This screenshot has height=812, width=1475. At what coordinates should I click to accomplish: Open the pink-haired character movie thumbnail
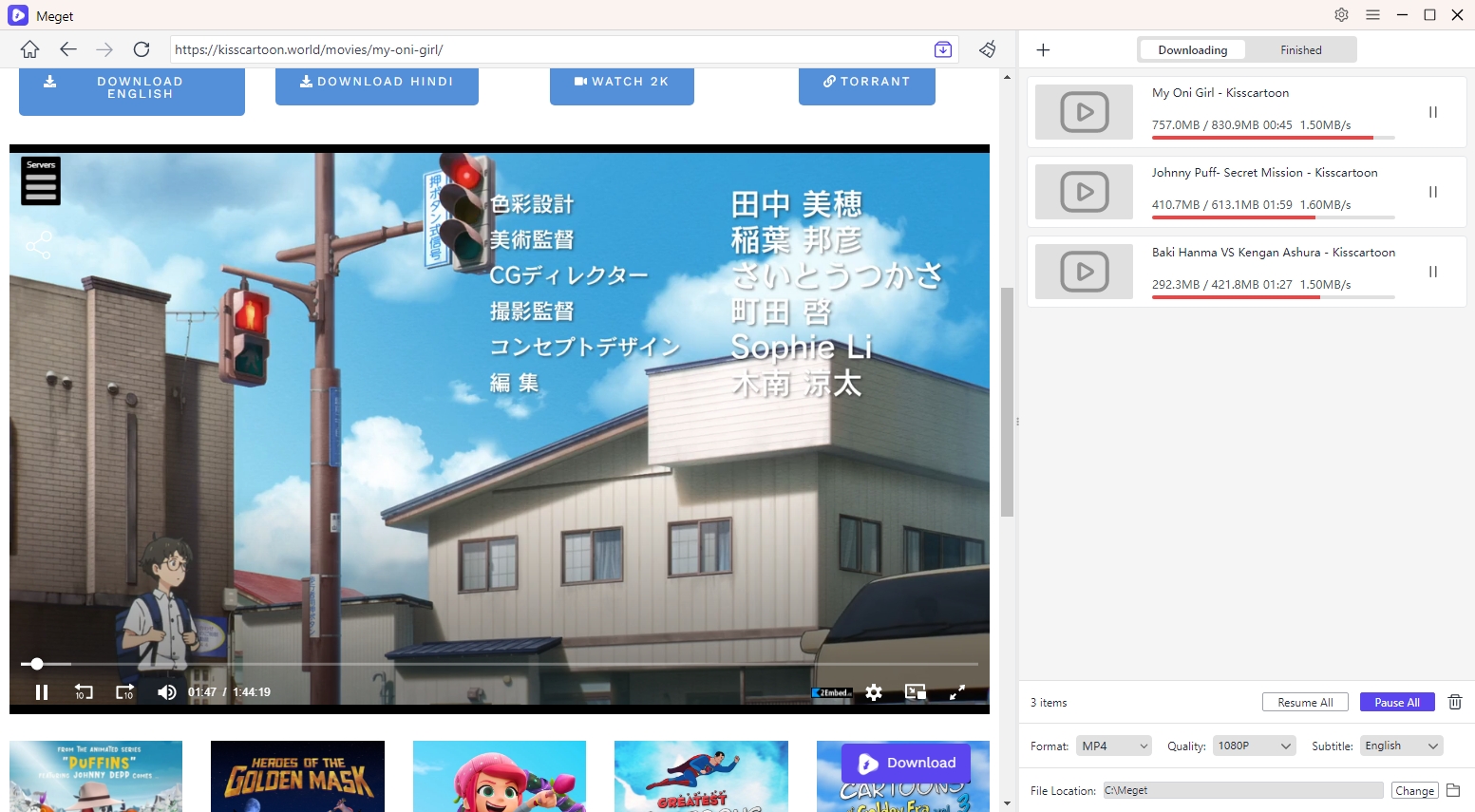pos(500,777)
